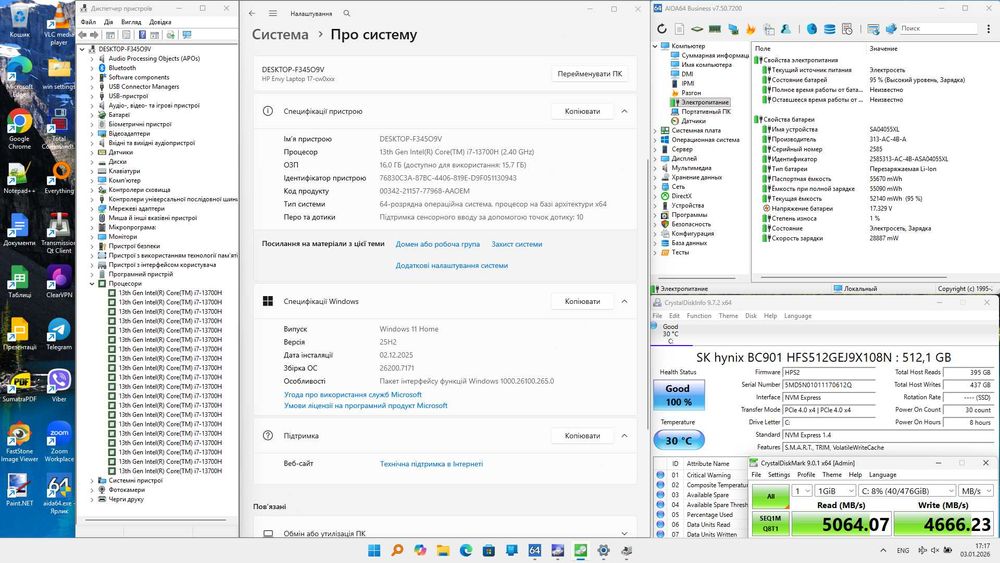
Task: Show hidden system tray icons chevron
Action: click(883, 550)
